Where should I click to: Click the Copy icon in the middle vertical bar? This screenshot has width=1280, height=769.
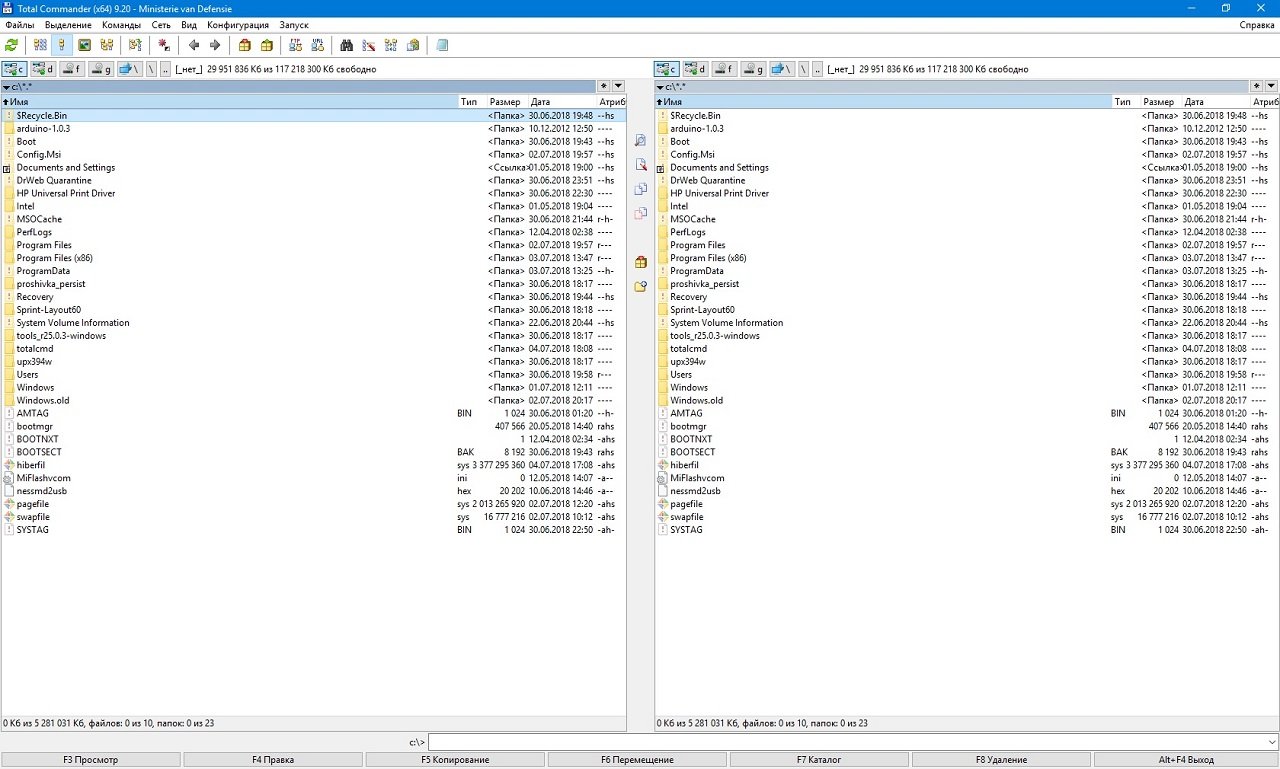coord(641,189)
